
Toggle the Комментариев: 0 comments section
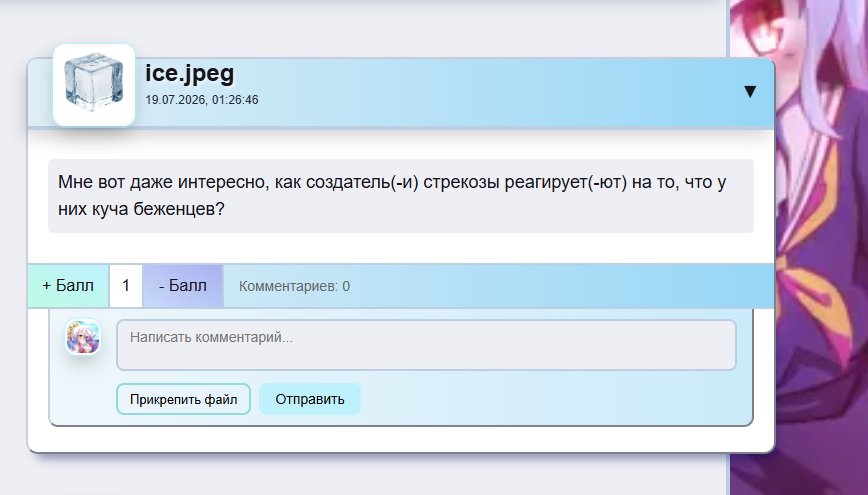pyautogui.click(x=294, y=286)
